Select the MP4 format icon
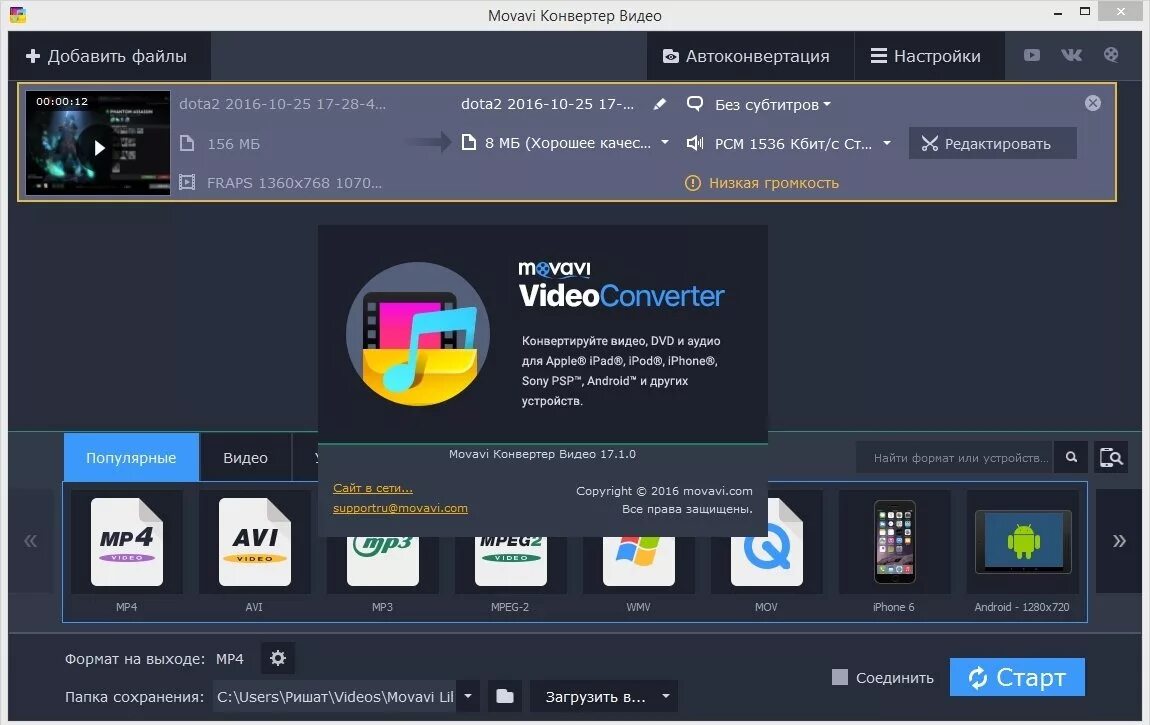This screenshot has width=1150, height=725. click(x=127, y=542)
